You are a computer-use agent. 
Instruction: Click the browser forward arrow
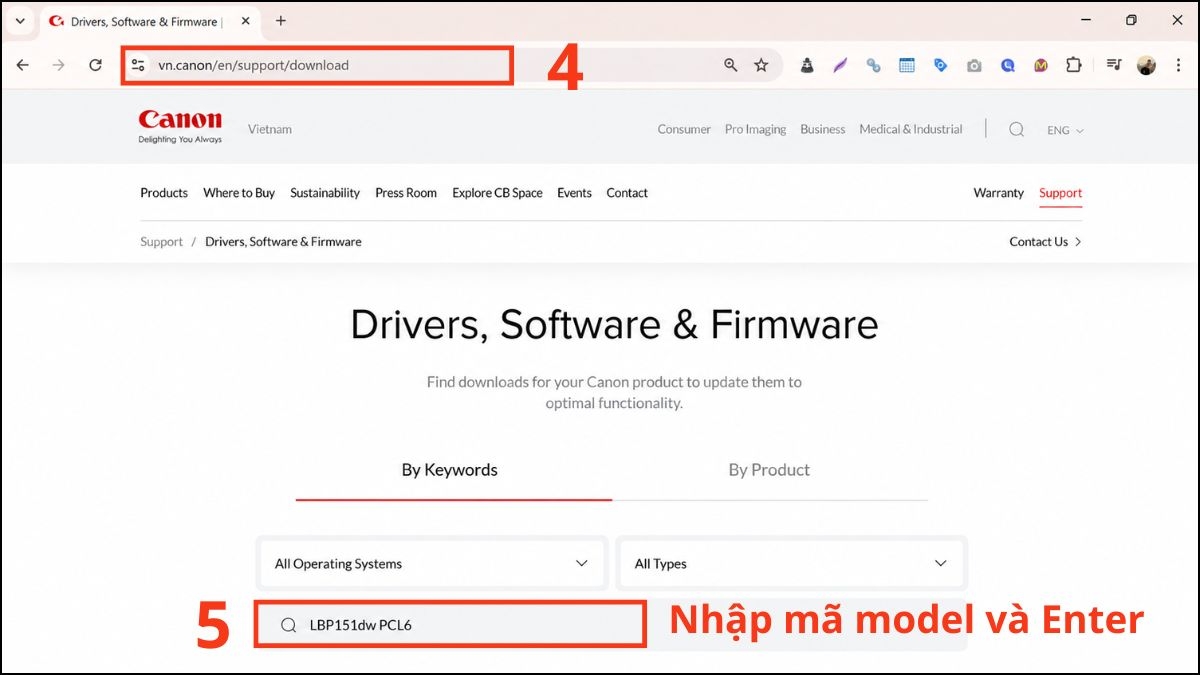tap(59, 65)
